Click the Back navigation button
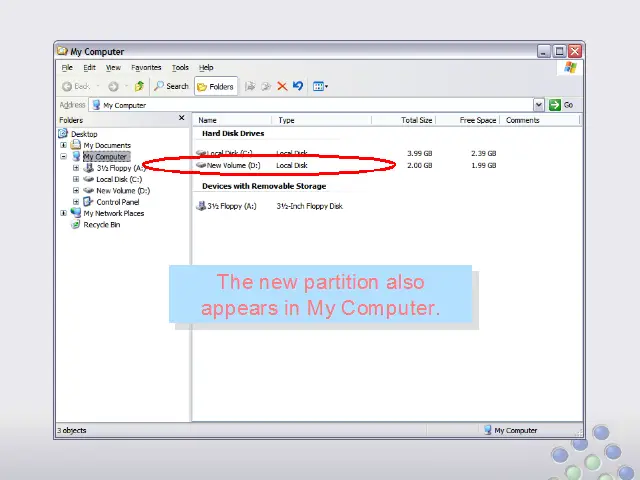640x480 pixels. (76, 87)
